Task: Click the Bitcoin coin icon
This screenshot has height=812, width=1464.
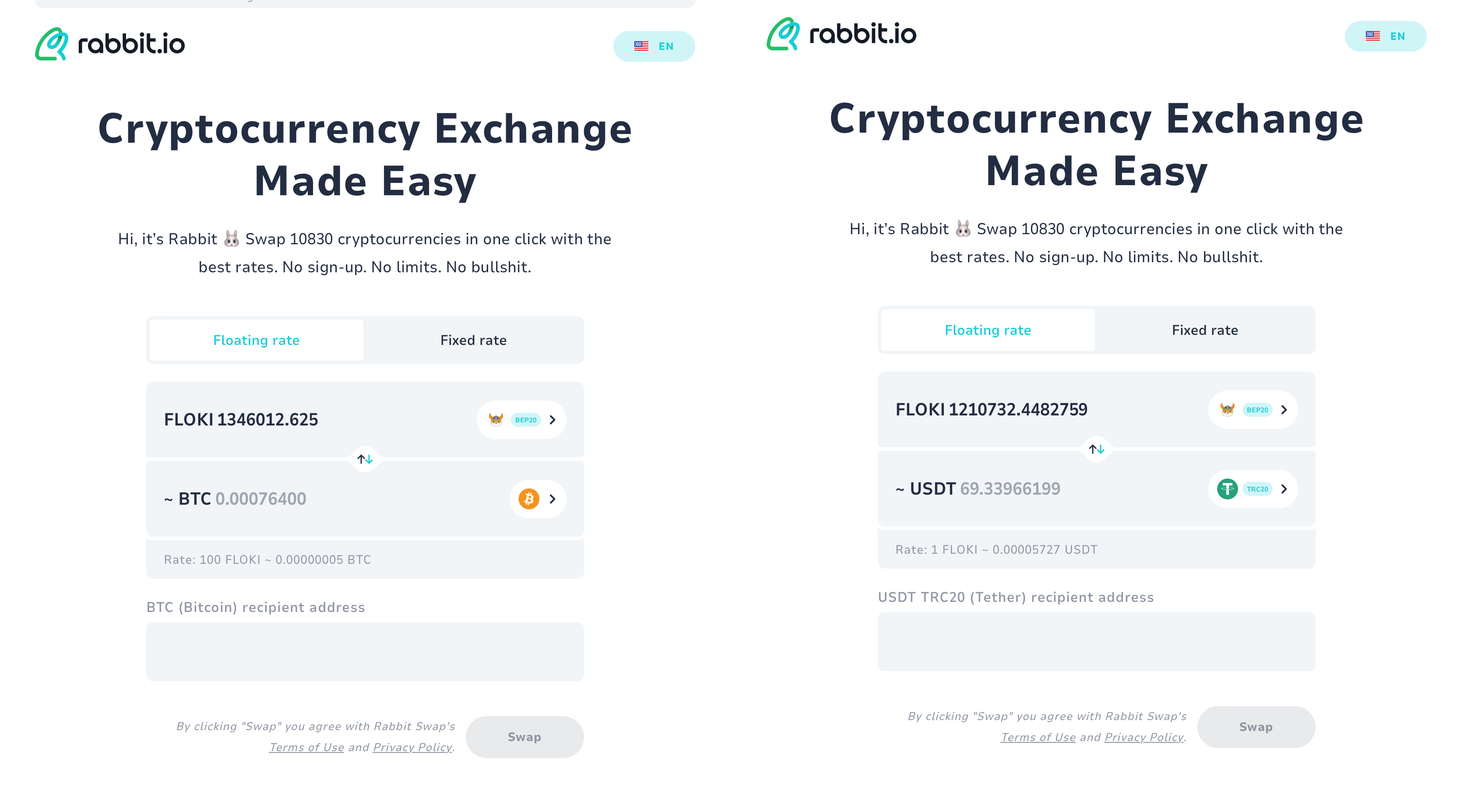Action: (528, 498)
